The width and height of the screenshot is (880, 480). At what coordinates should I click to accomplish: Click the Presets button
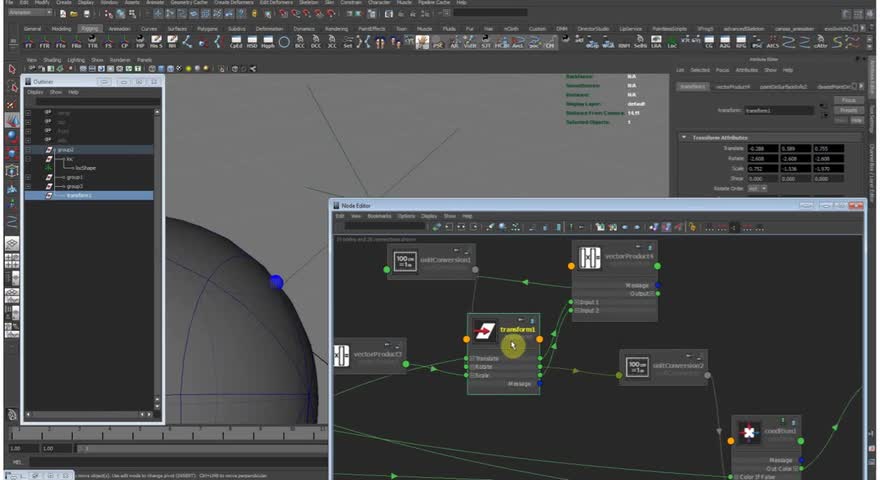click(x=847, y=110)
